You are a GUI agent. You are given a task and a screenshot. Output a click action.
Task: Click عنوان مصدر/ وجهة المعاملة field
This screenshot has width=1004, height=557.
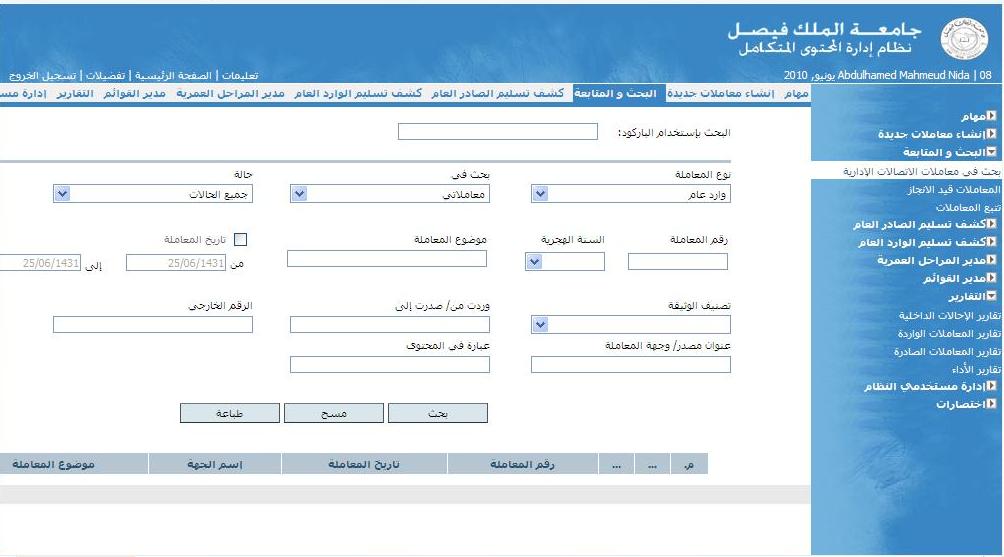pos(631,364)
